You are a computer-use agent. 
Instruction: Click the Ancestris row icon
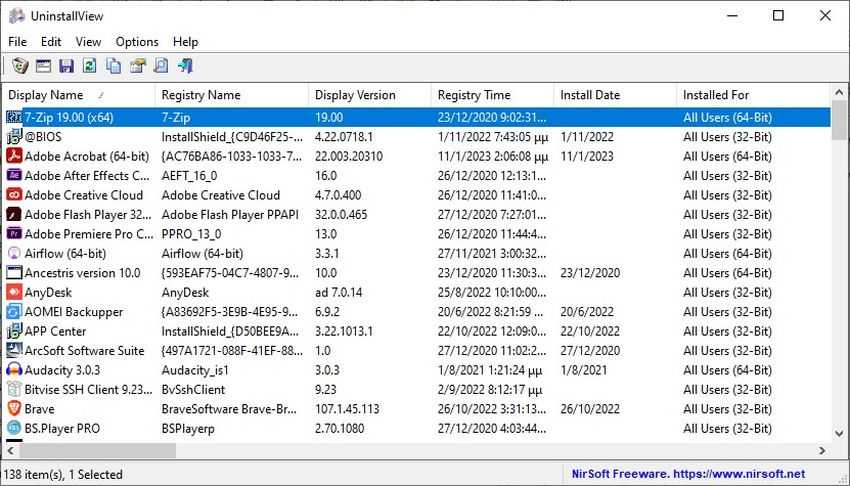(x=14, y=273)
